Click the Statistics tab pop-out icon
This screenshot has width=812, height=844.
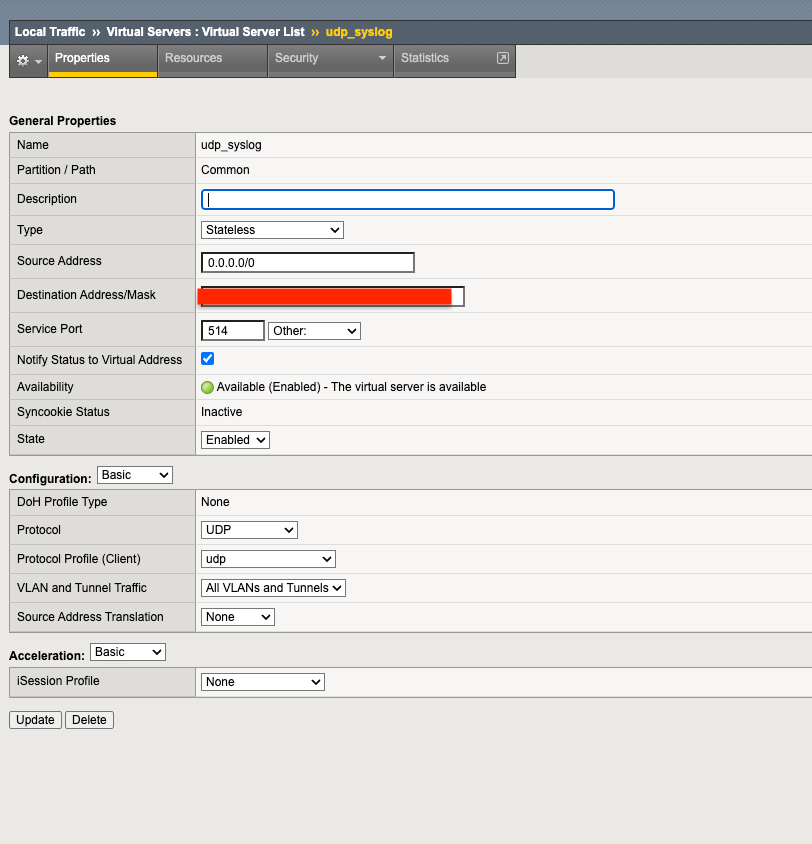click(502, 58)
